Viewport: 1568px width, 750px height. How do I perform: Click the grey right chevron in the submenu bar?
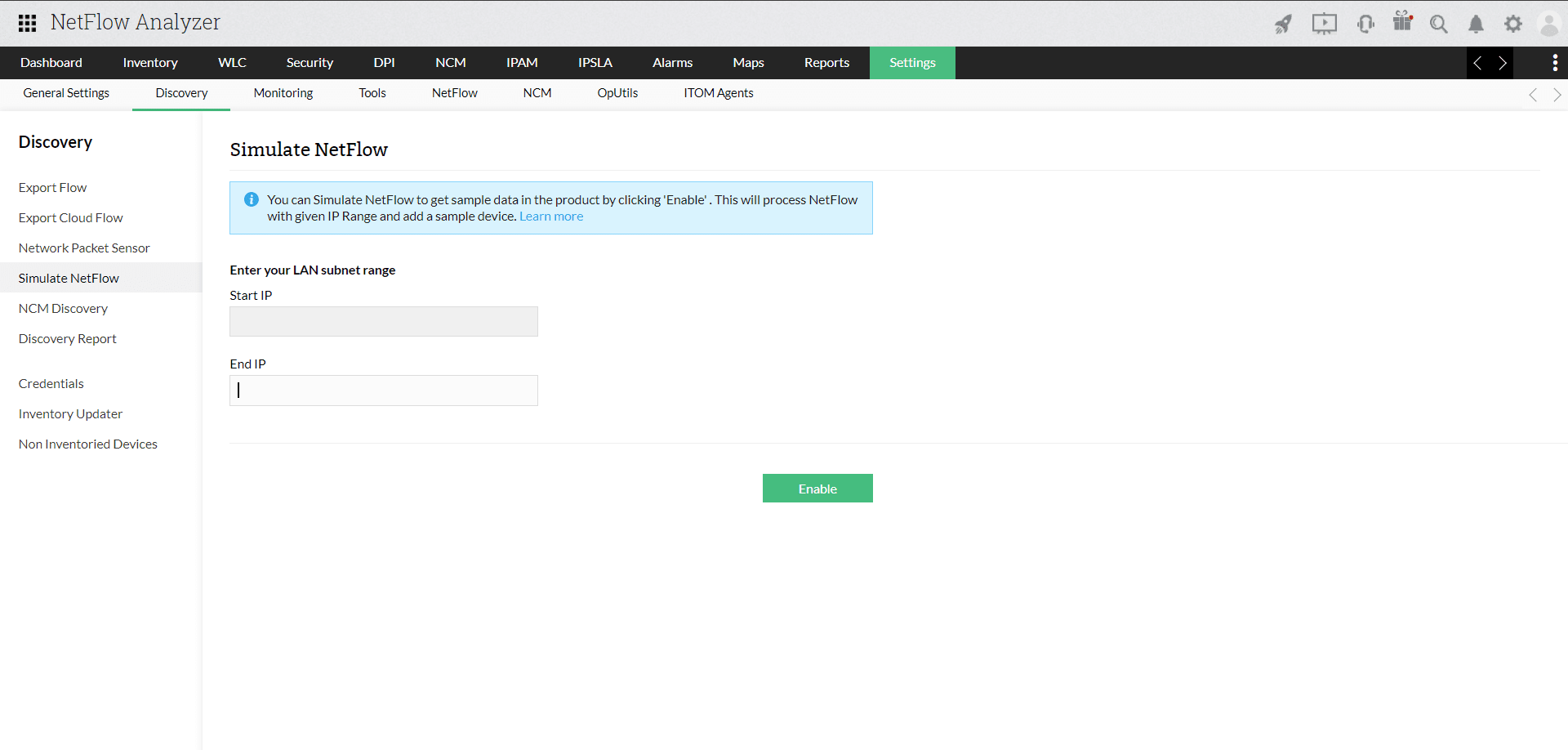[x=1557, y=95]
